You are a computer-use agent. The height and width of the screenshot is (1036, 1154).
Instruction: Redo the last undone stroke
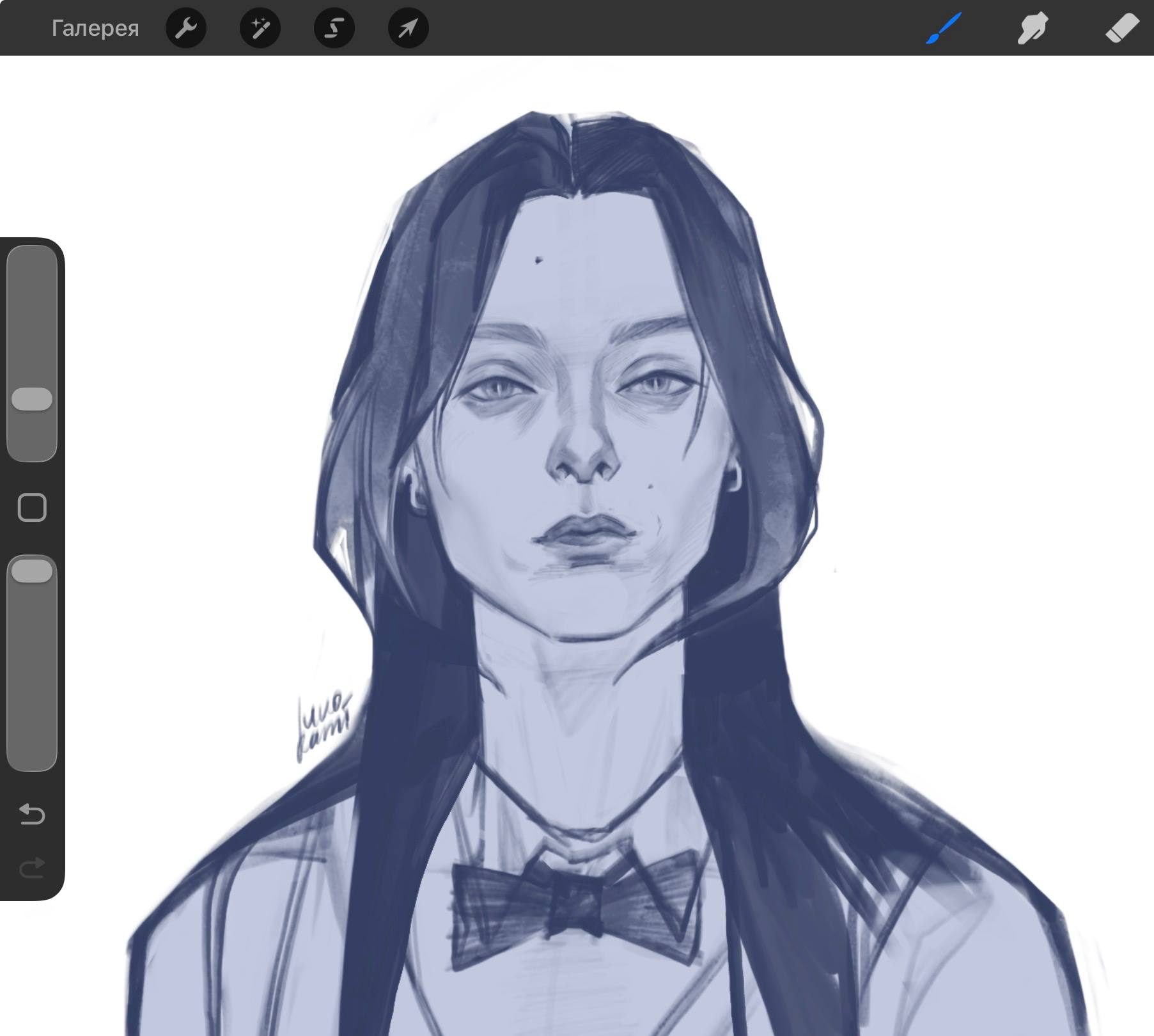(32, 868)
